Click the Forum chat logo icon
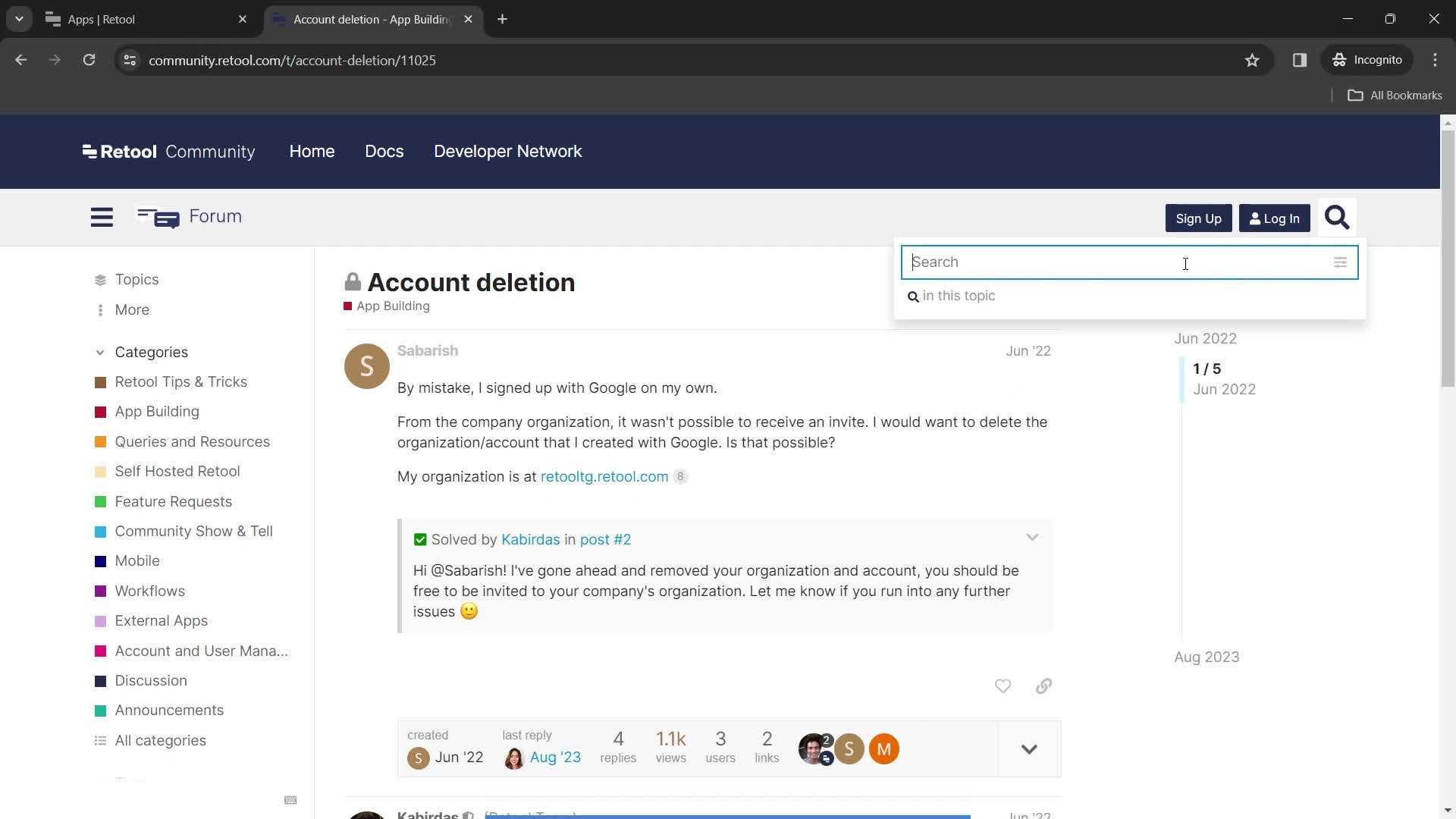This screenshot has height=819, width=1456. point(158,218)
